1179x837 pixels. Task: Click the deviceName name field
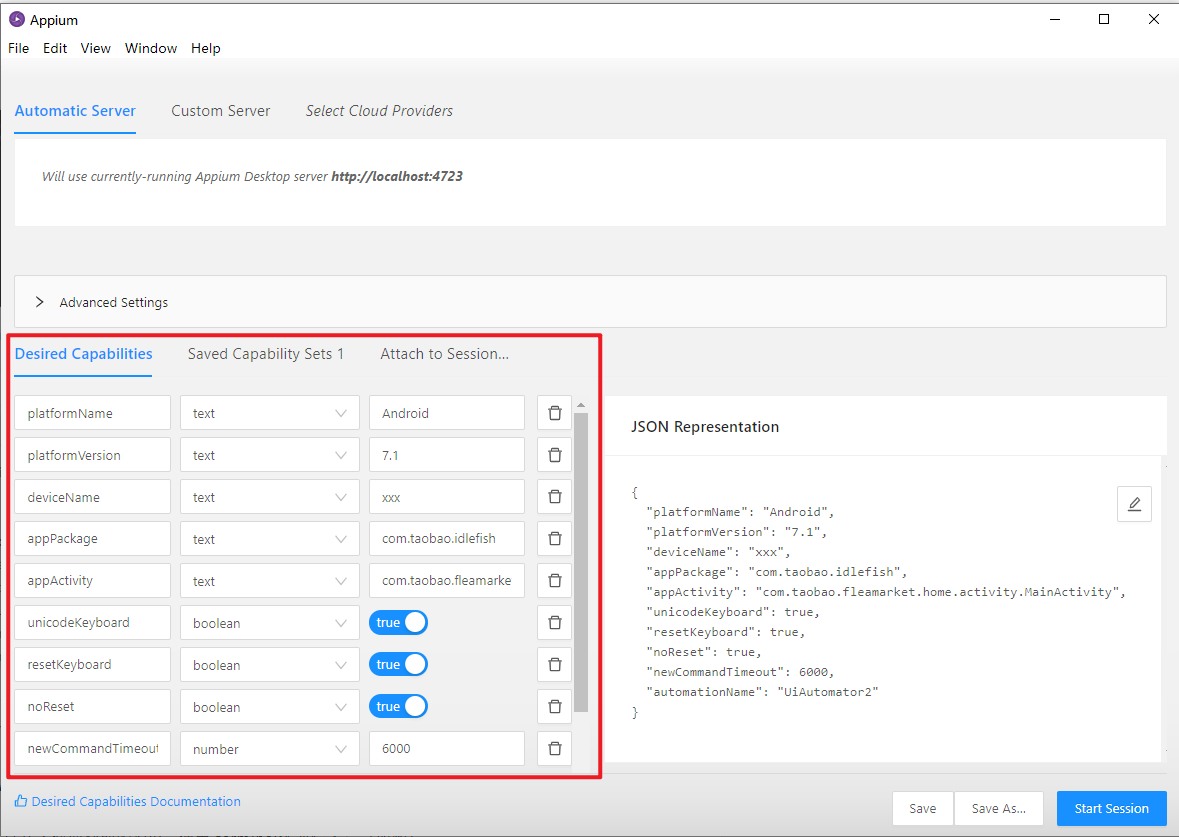[92, 497]
